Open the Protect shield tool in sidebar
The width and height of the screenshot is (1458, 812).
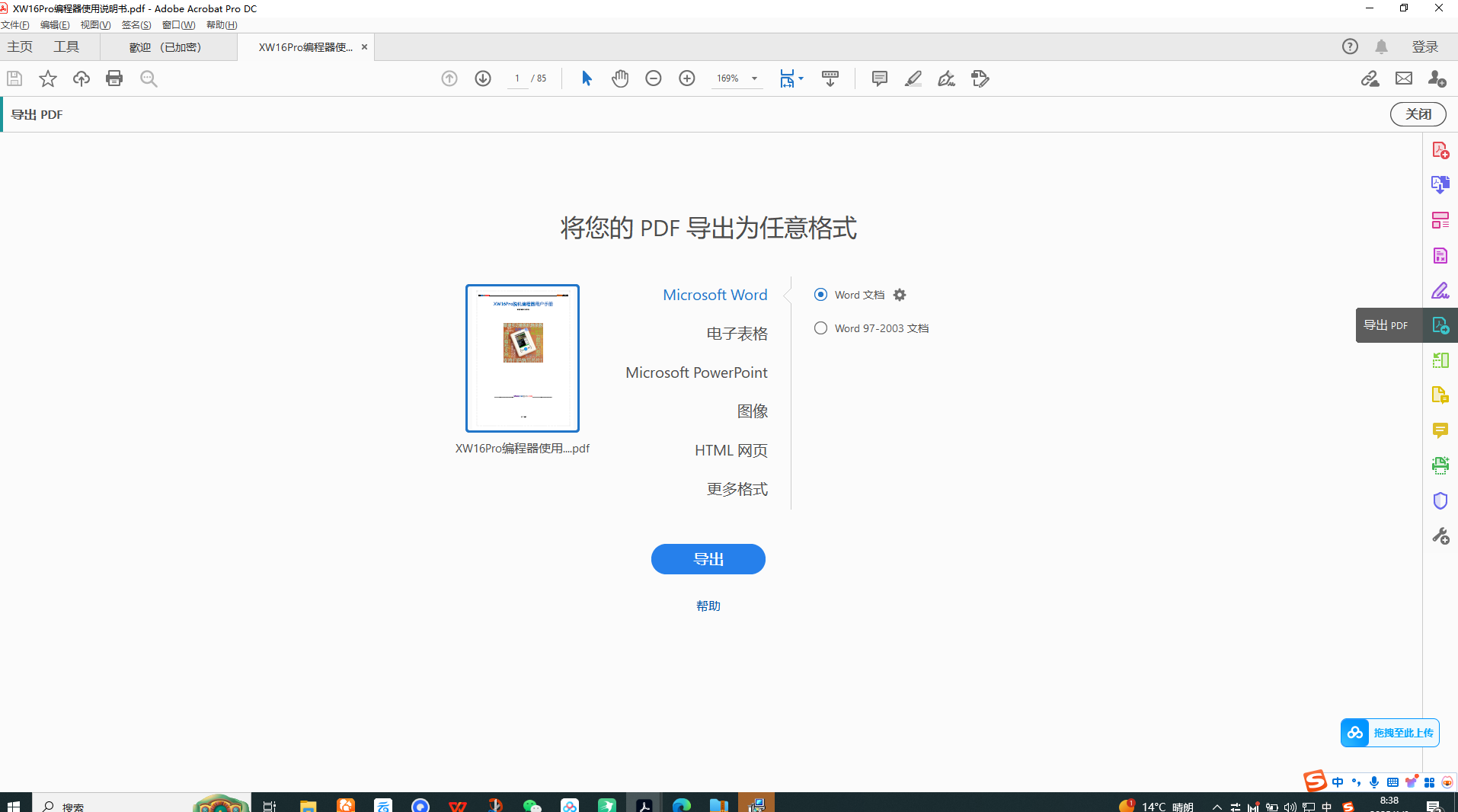click(x=1440, y=500)
